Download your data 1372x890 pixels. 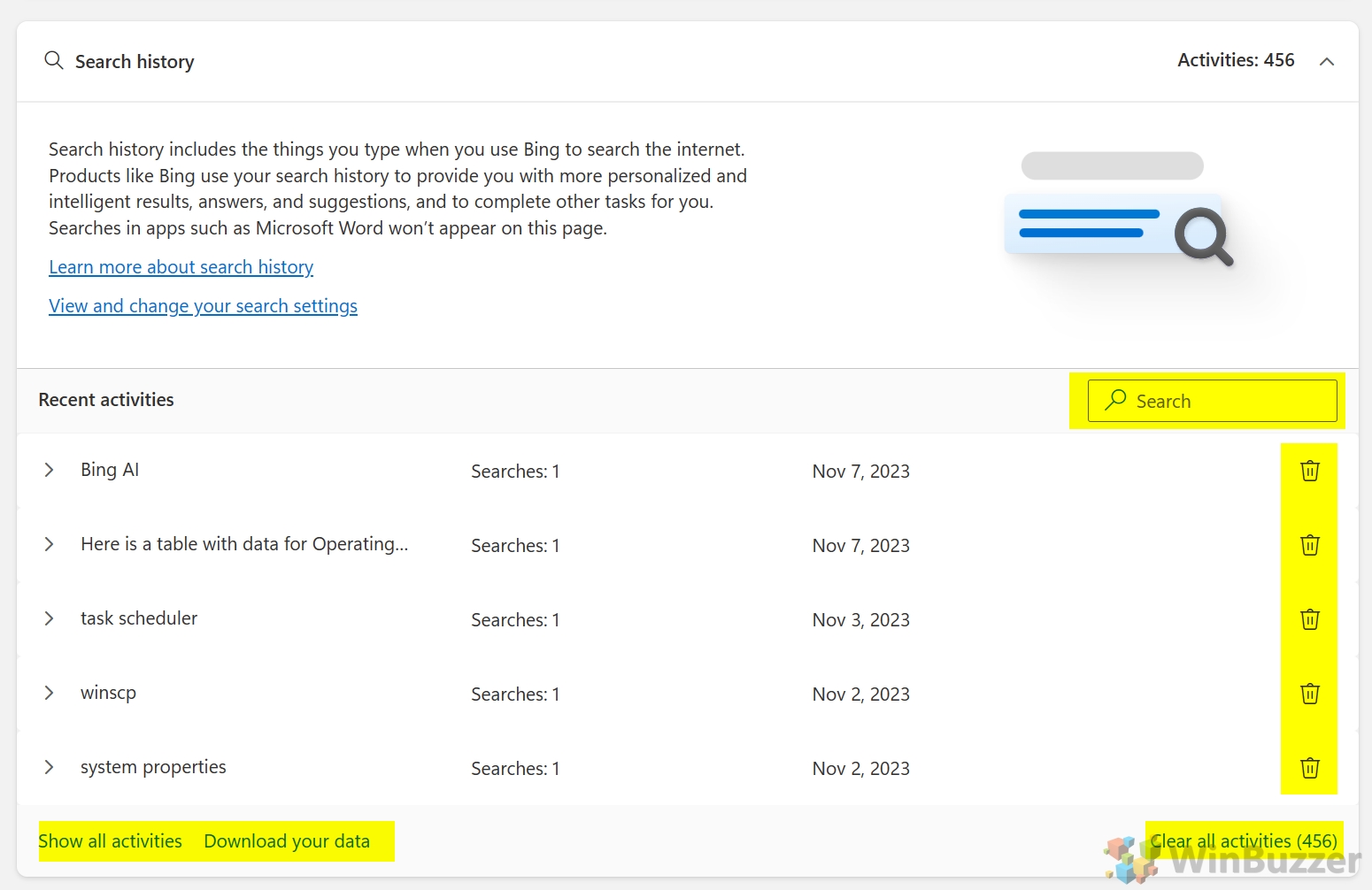click(287, 841)
